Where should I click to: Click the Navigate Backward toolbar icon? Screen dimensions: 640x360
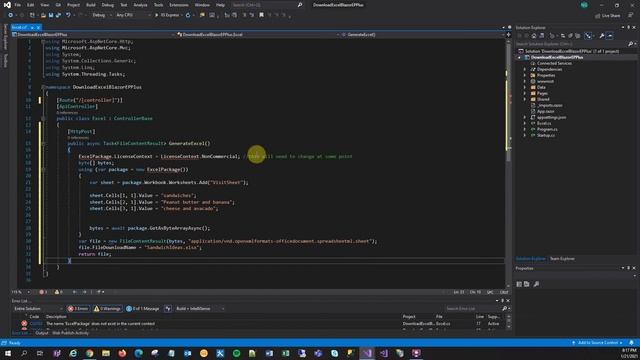tap(10, 15)
